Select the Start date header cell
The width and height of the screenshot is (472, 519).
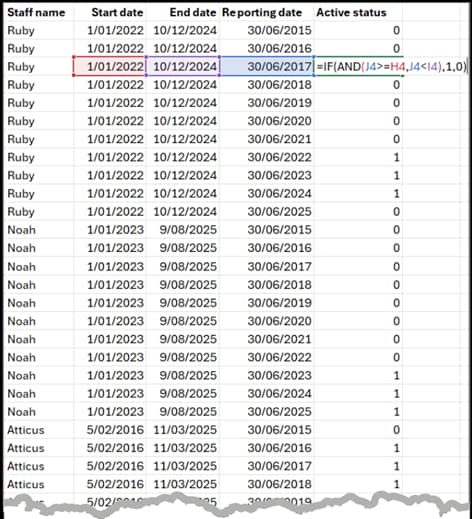110,13
